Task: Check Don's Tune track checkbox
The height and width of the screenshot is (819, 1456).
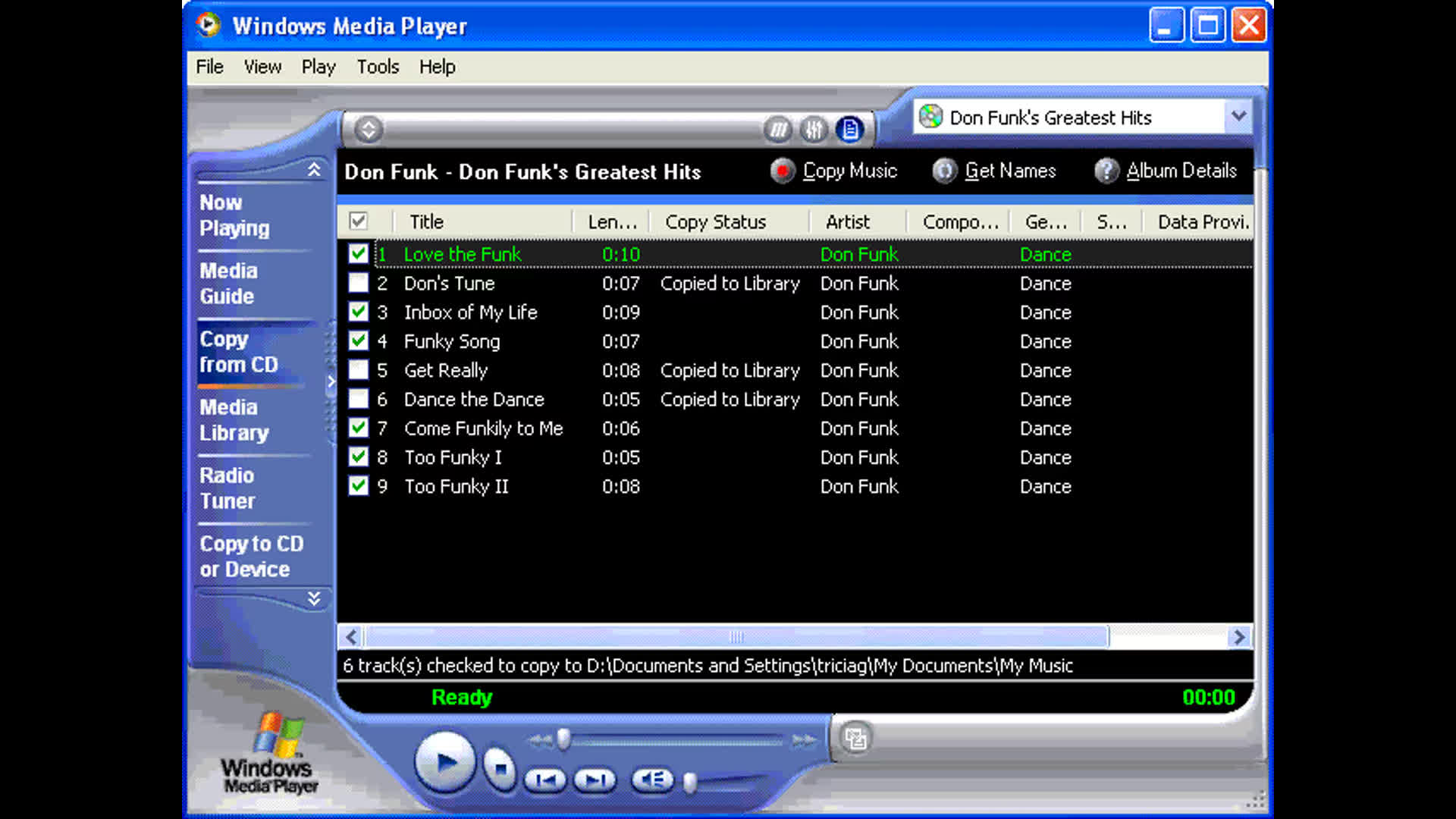Action: coord(358,283)
